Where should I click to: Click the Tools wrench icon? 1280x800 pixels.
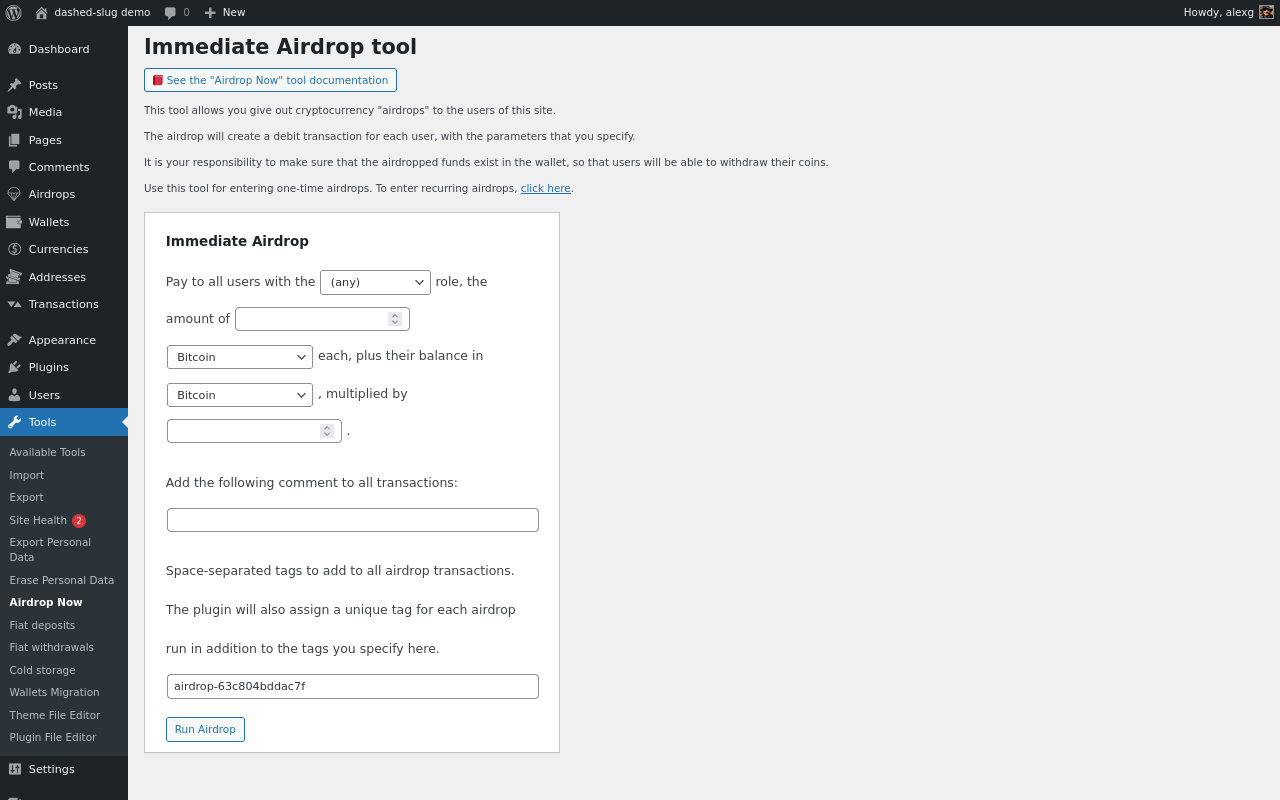(14, 422)
